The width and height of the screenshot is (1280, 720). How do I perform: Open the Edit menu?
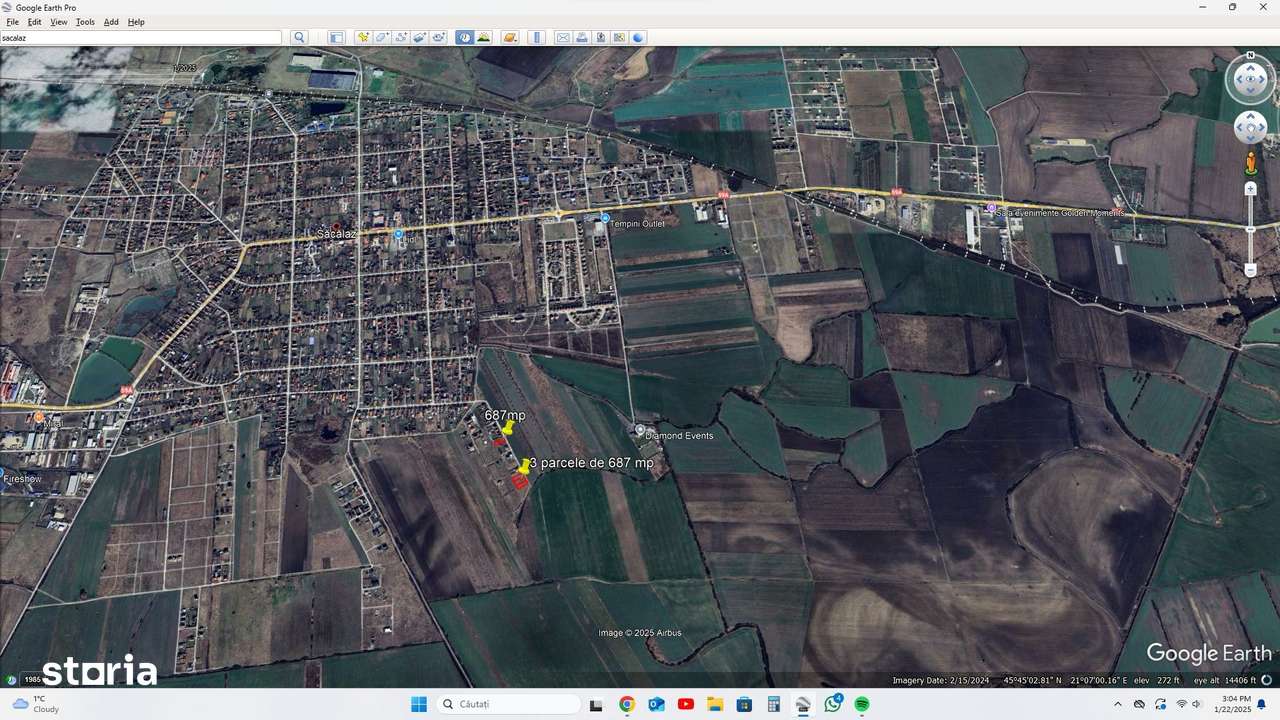pos(35,22)
